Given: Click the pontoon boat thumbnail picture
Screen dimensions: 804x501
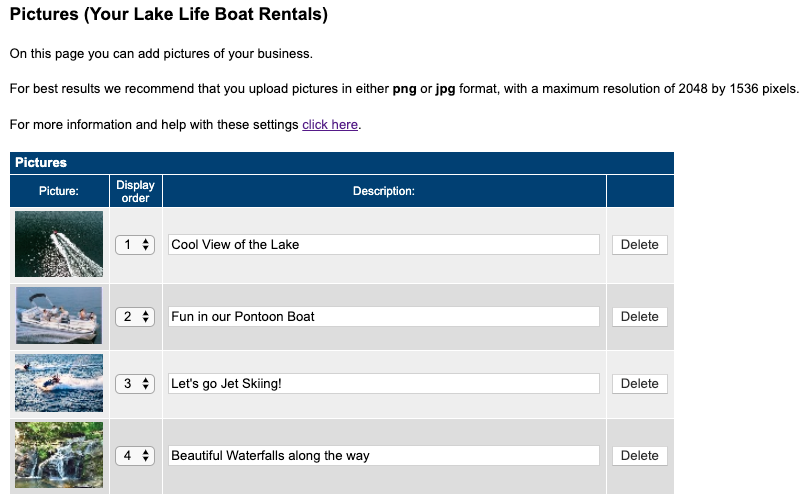Looking at the screenshot, I should point(59,316).
